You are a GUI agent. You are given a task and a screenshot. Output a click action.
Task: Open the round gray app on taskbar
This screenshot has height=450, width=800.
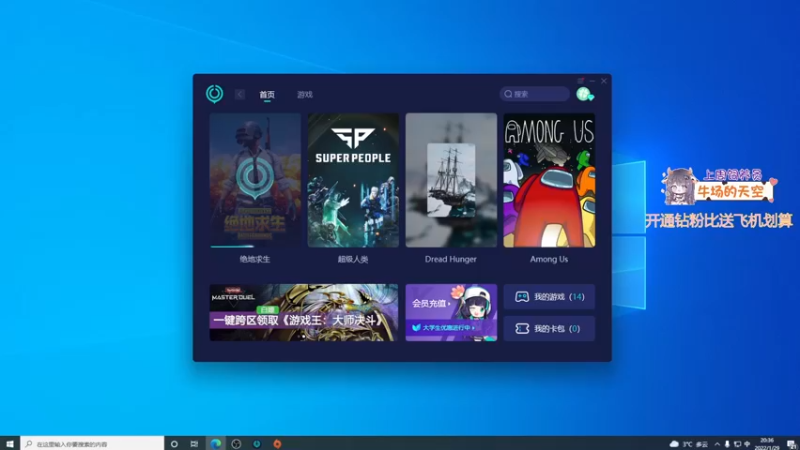click(x=236, y=444)
